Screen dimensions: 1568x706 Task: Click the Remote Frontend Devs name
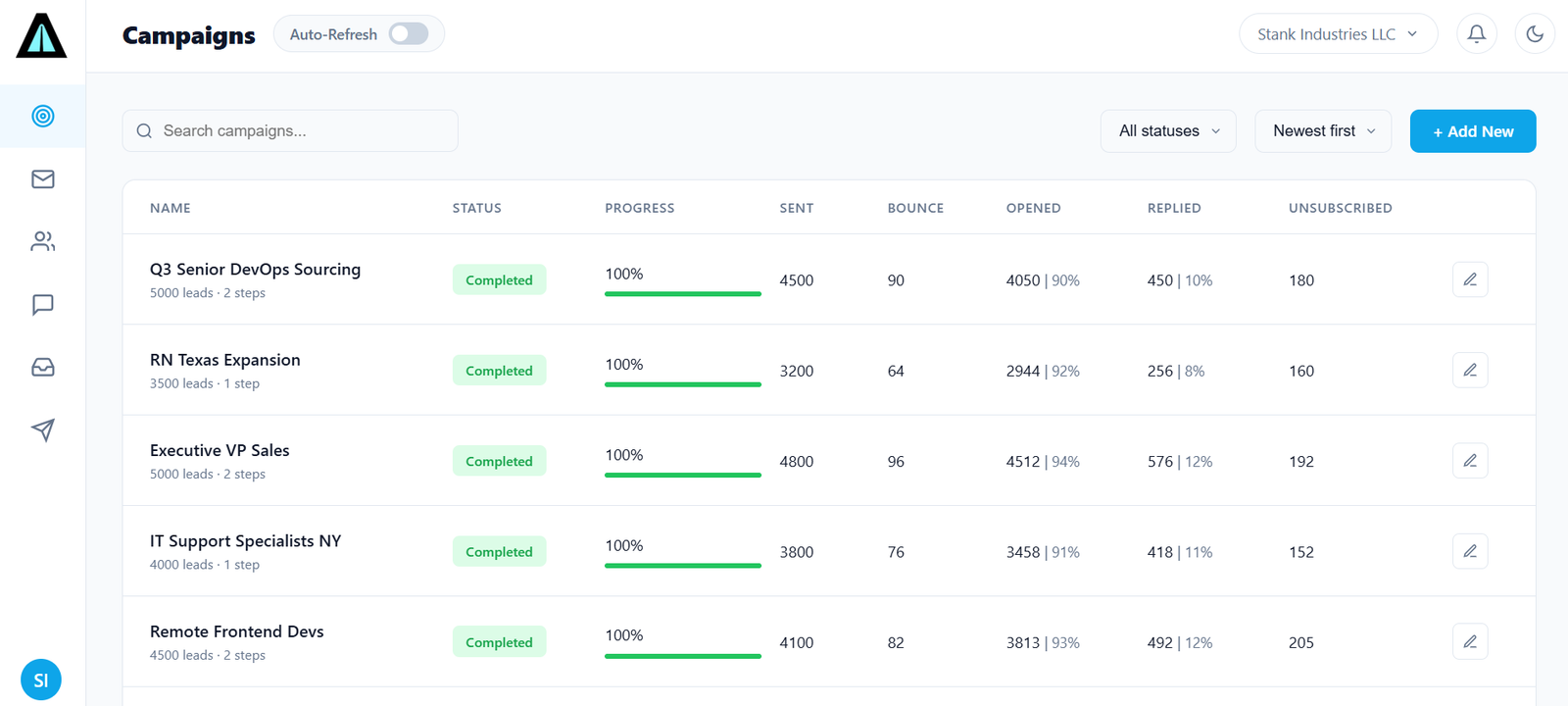click(236, 631)
